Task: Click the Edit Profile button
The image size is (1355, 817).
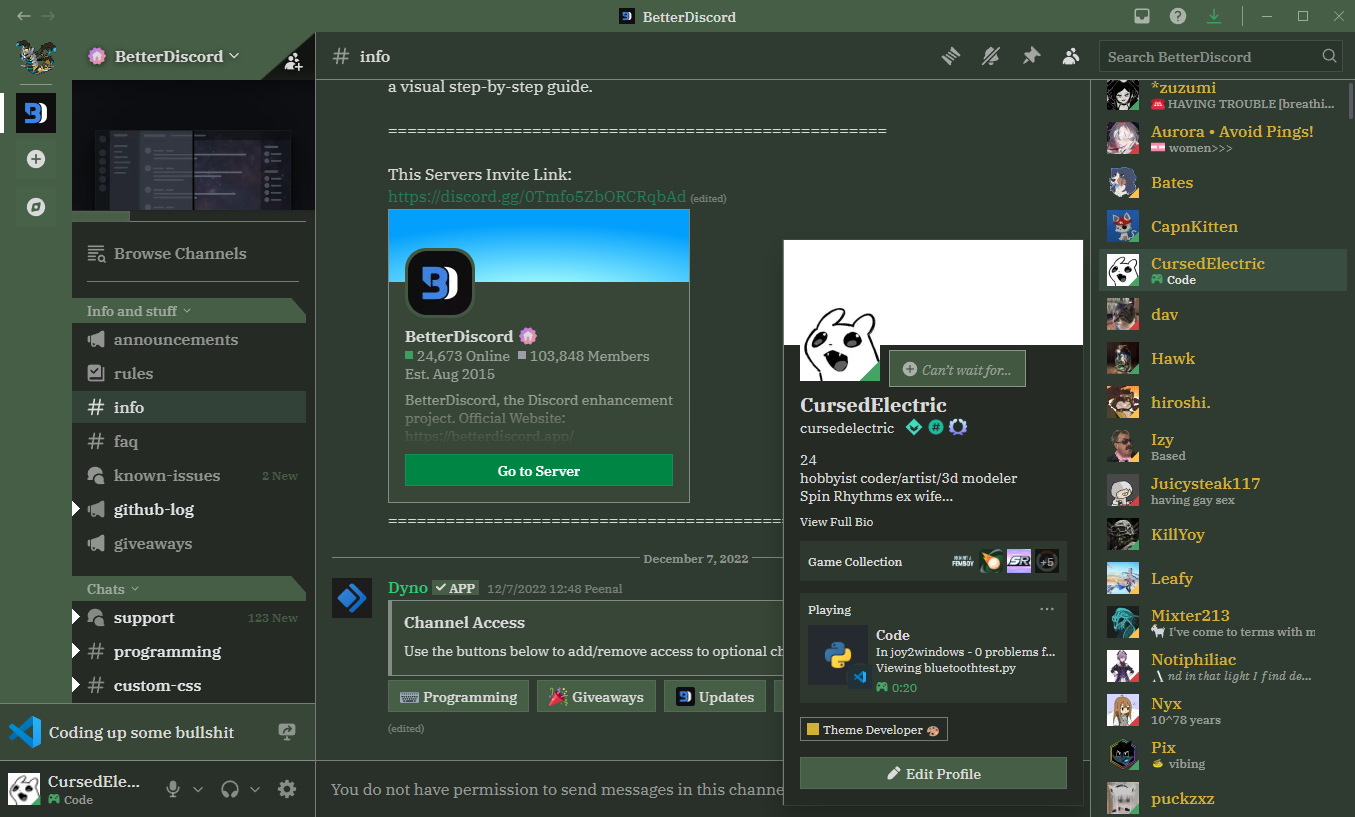Action: [x=933, y=774]
